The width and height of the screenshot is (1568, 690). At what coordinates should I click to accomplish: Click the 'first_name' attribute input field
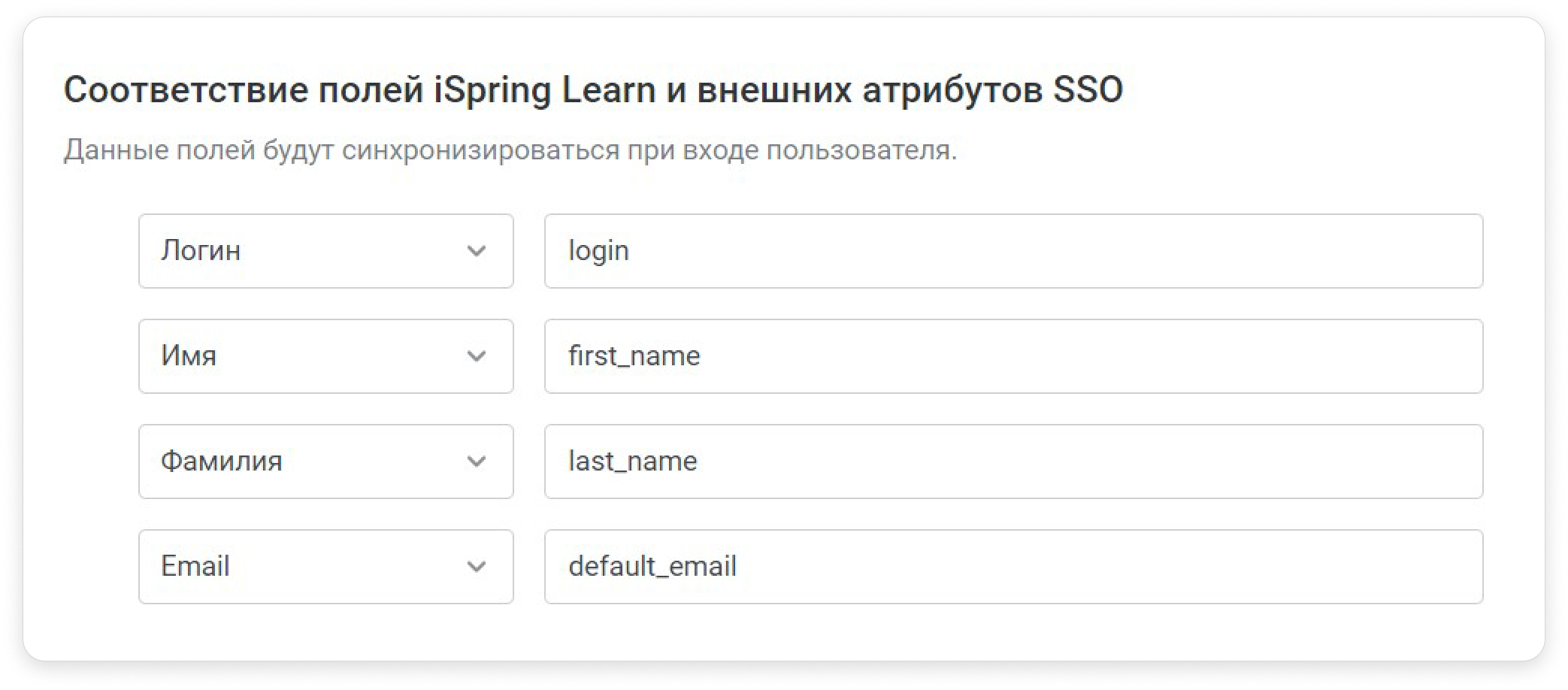pyautogui.click(x=1013, y=356)
